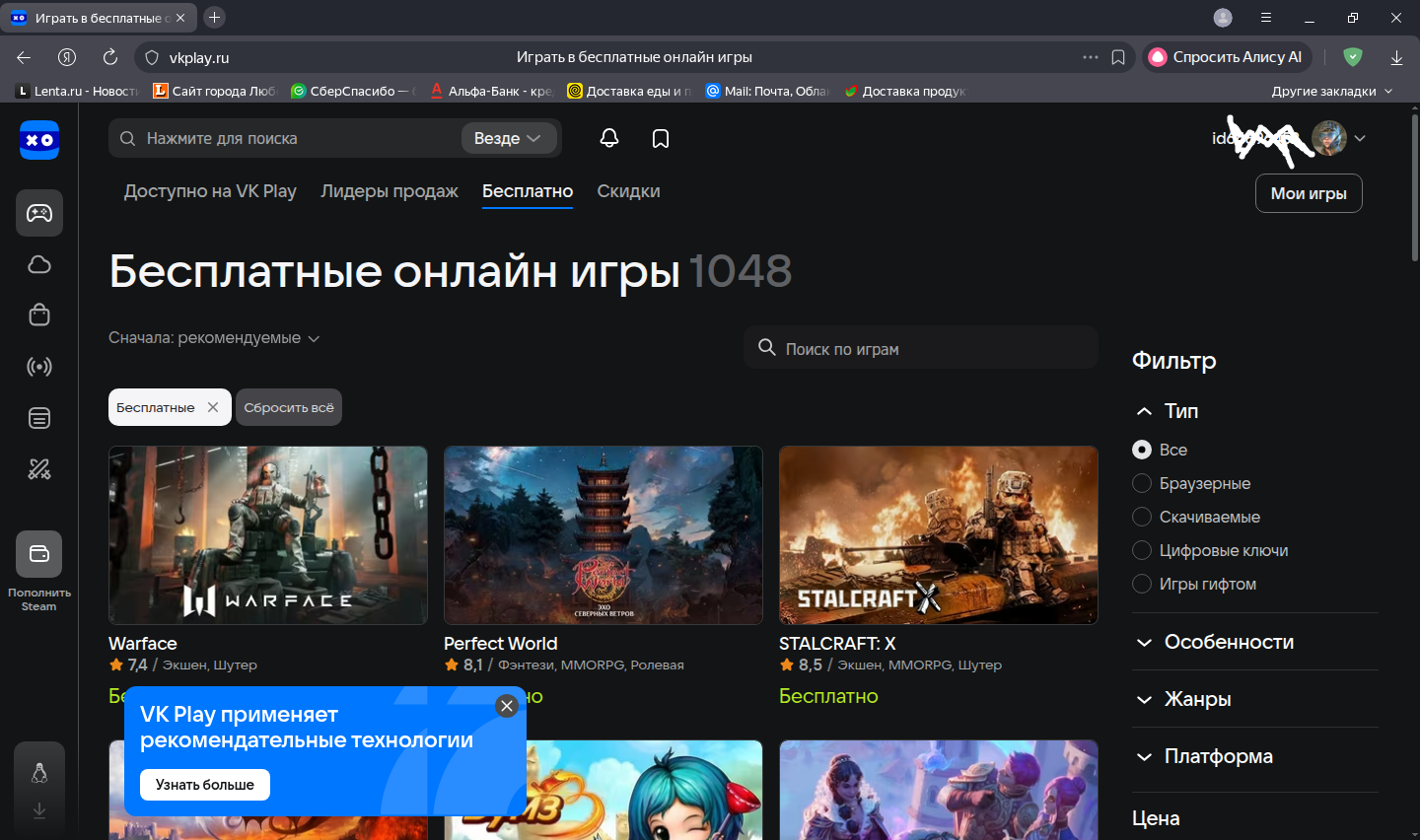The width and height of the screenshot is (1420, 840).
Task: Go back with the browser back arrow
Action: click(24, 57)
